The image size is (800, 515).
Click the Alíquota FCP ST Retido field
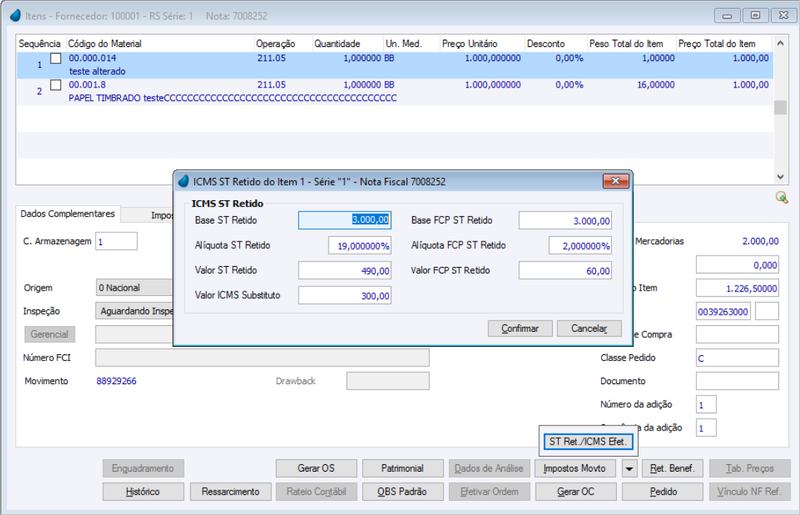click(x=580, y=246)
